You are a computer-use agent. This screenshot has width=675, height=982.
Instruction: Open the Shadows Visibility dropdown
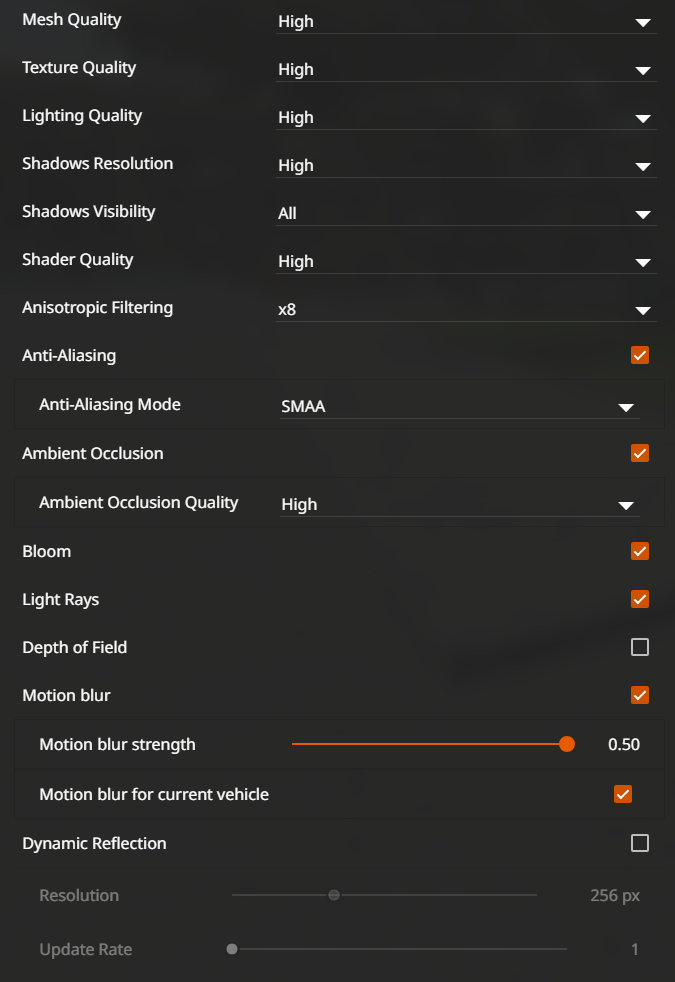465,213
